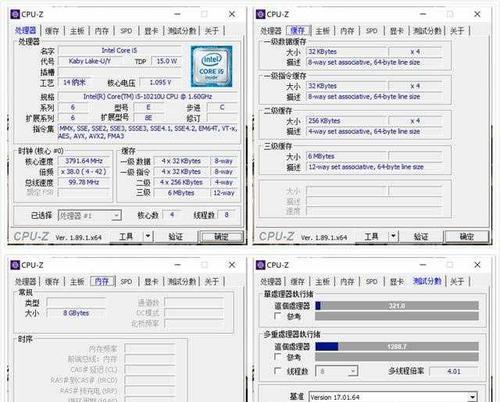The width and height of the screenshot is (500, 402).
Task: Click the empty 参考 bar under 单处理器执行绪
Action: tap(397, 316)
